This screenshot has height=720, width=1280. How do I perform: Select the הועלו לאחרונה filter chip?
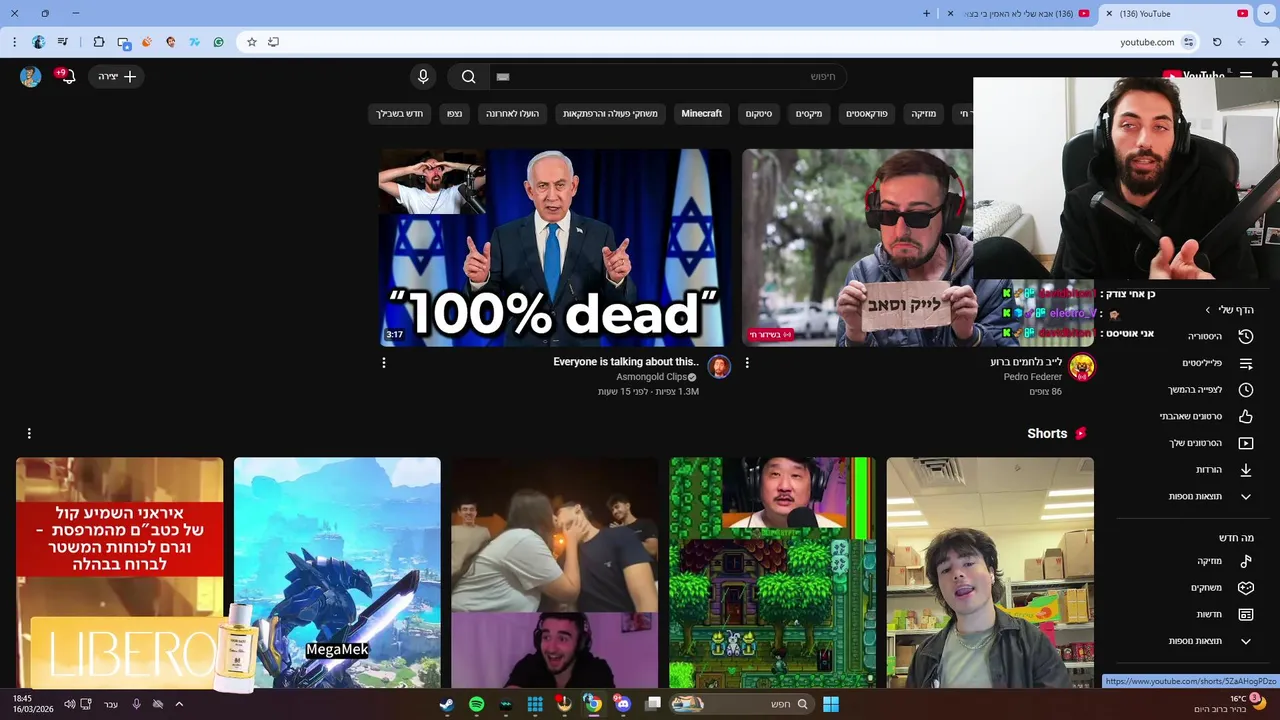click(x=512, y=114)
